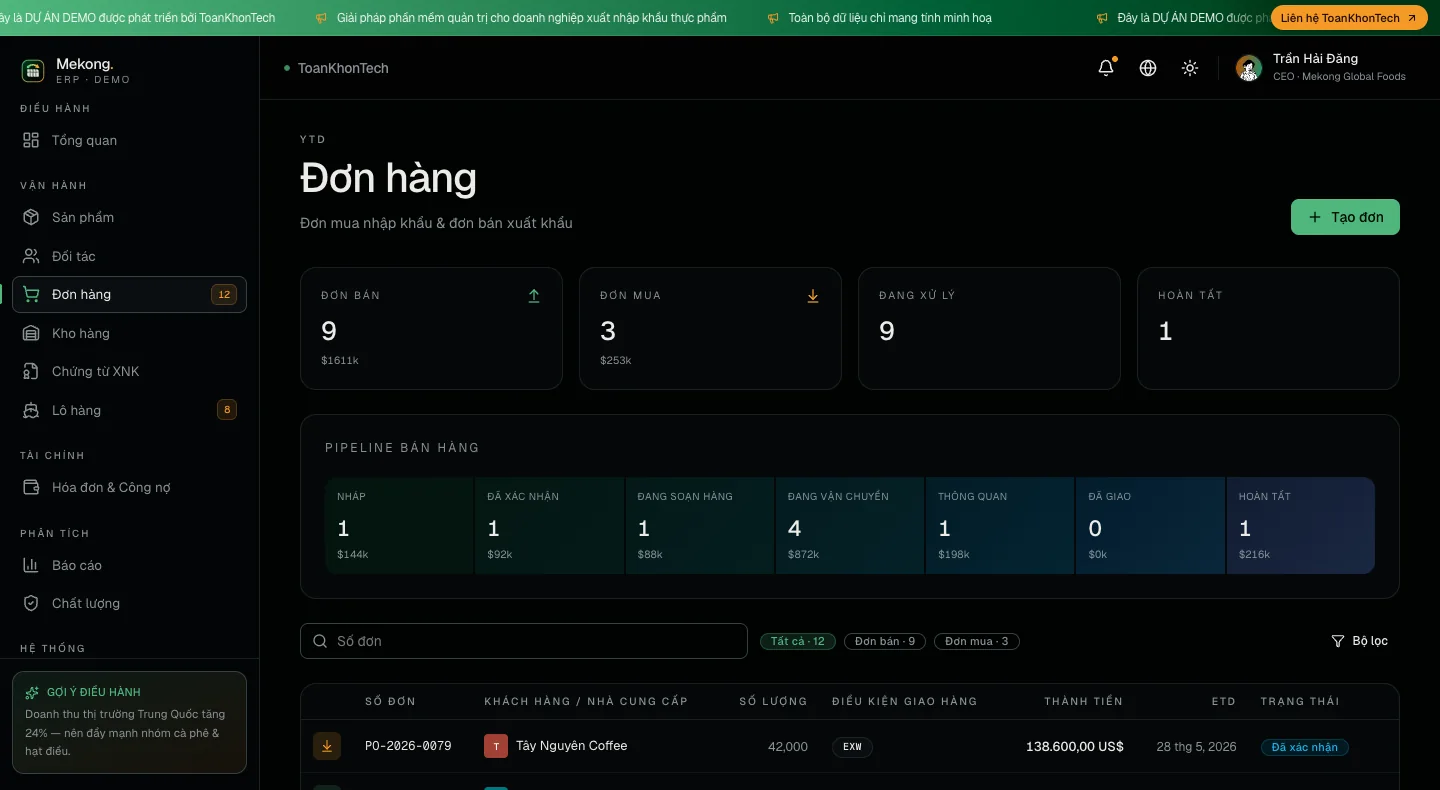This screenshot has height=790, width=1440.
Task: Click the download arrow in Đơn mua card
Action: point(813,296)
